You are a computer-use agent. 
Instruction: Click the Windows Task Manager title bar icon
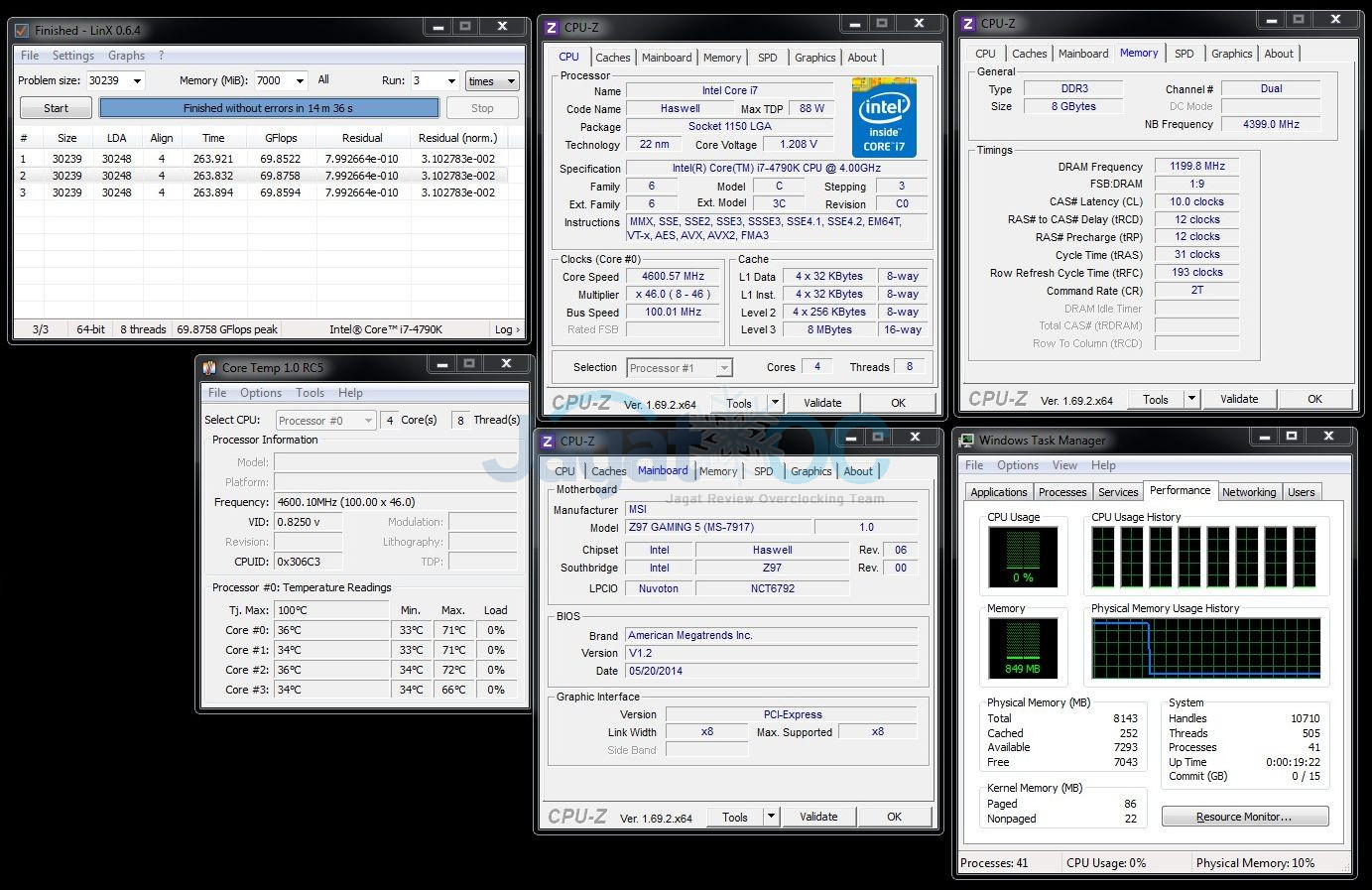966,440
